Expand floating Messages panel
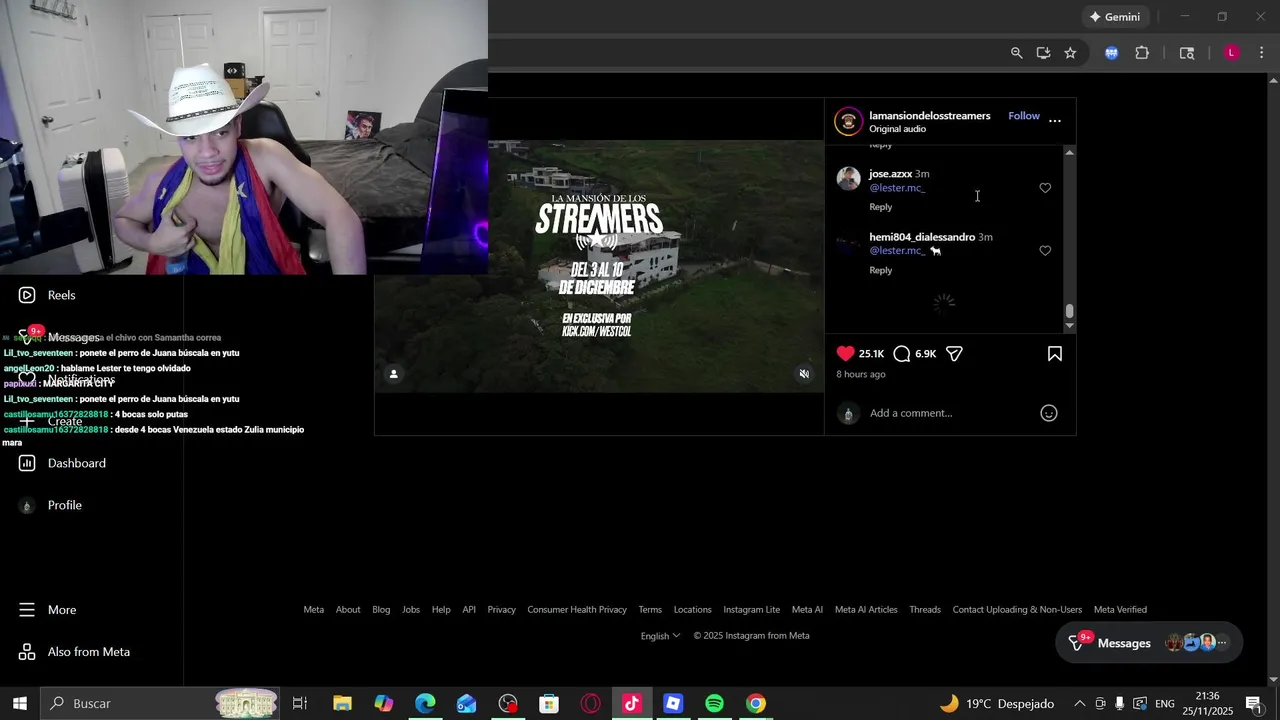The width and height of the screenshot is (1280, 720). click(x=1149, y=643)
